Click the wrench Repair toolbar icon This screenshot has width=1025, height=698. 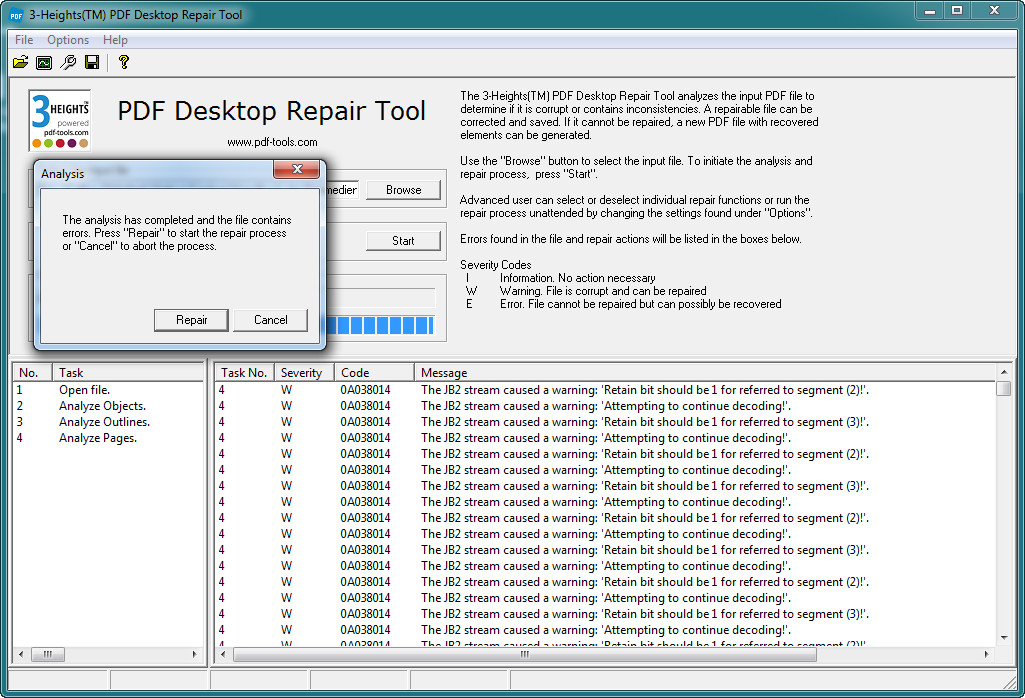click(x=68, y=63)
